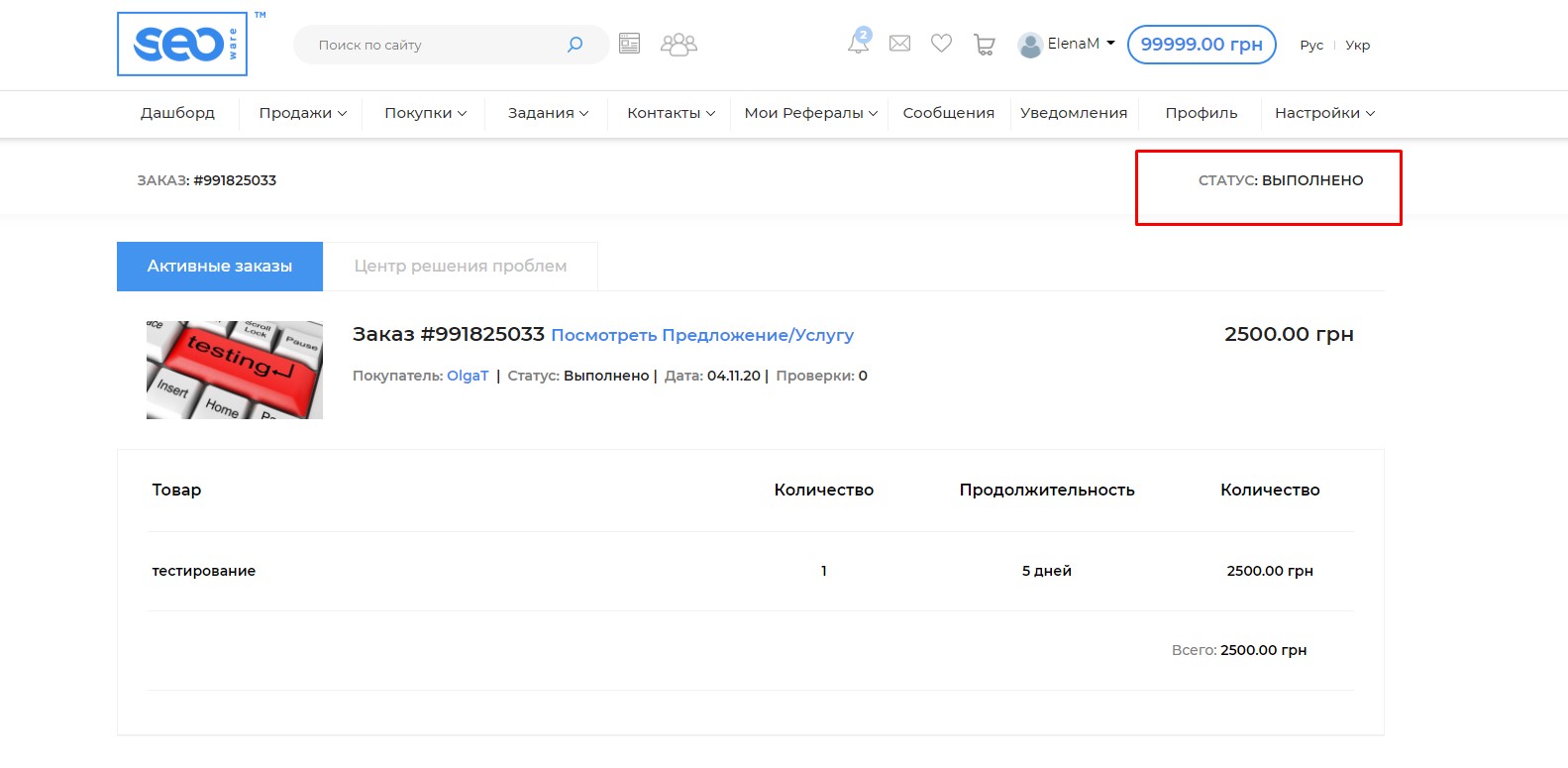Open the news feed icon
The width and height of the screenshot is (1568, 768).
(x=629, y=44)
